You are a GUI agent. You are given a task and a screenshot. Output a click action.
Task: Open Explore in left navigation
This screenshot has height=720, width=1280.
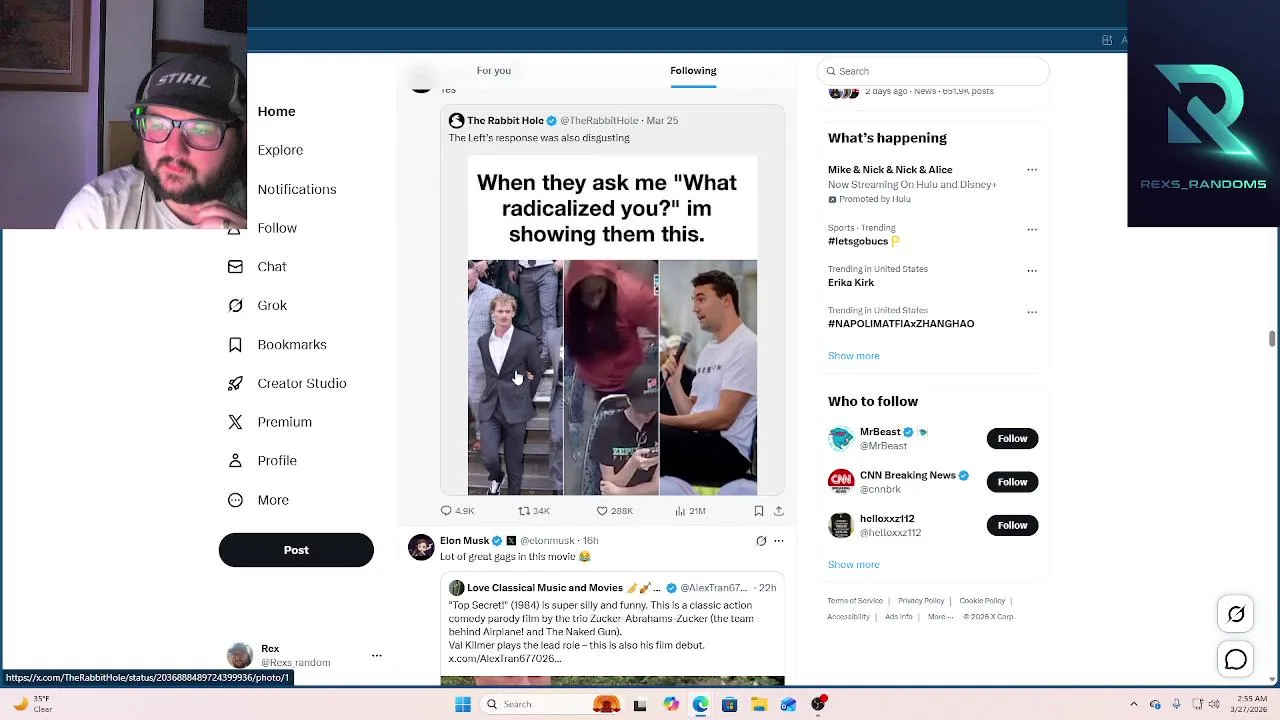pyautogui.click(x=280, y=150)
